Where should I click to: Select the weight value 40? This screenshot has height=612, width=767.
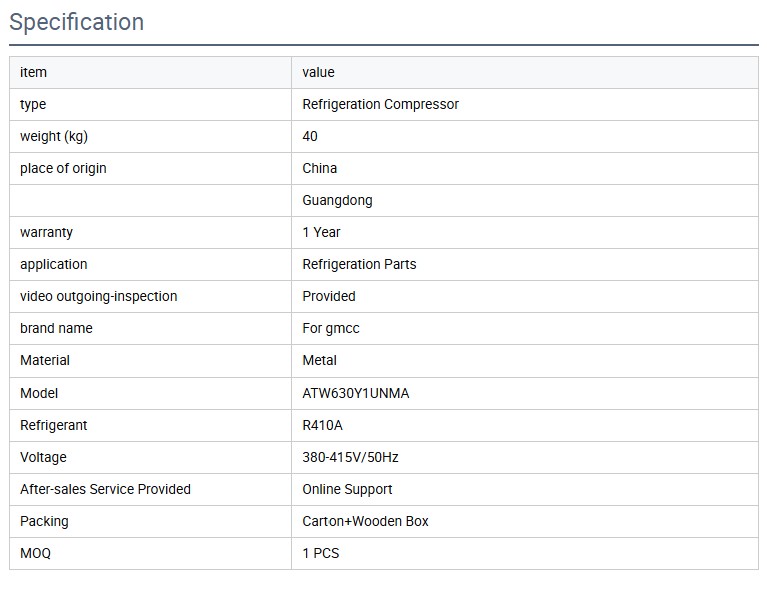tap(310, 136)
